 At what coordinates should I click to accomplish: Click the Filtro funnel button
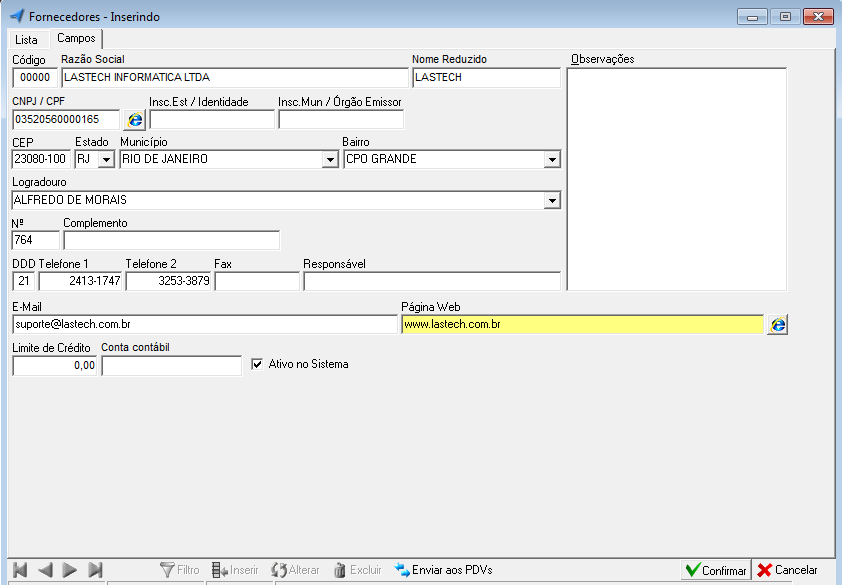(180, 570)
